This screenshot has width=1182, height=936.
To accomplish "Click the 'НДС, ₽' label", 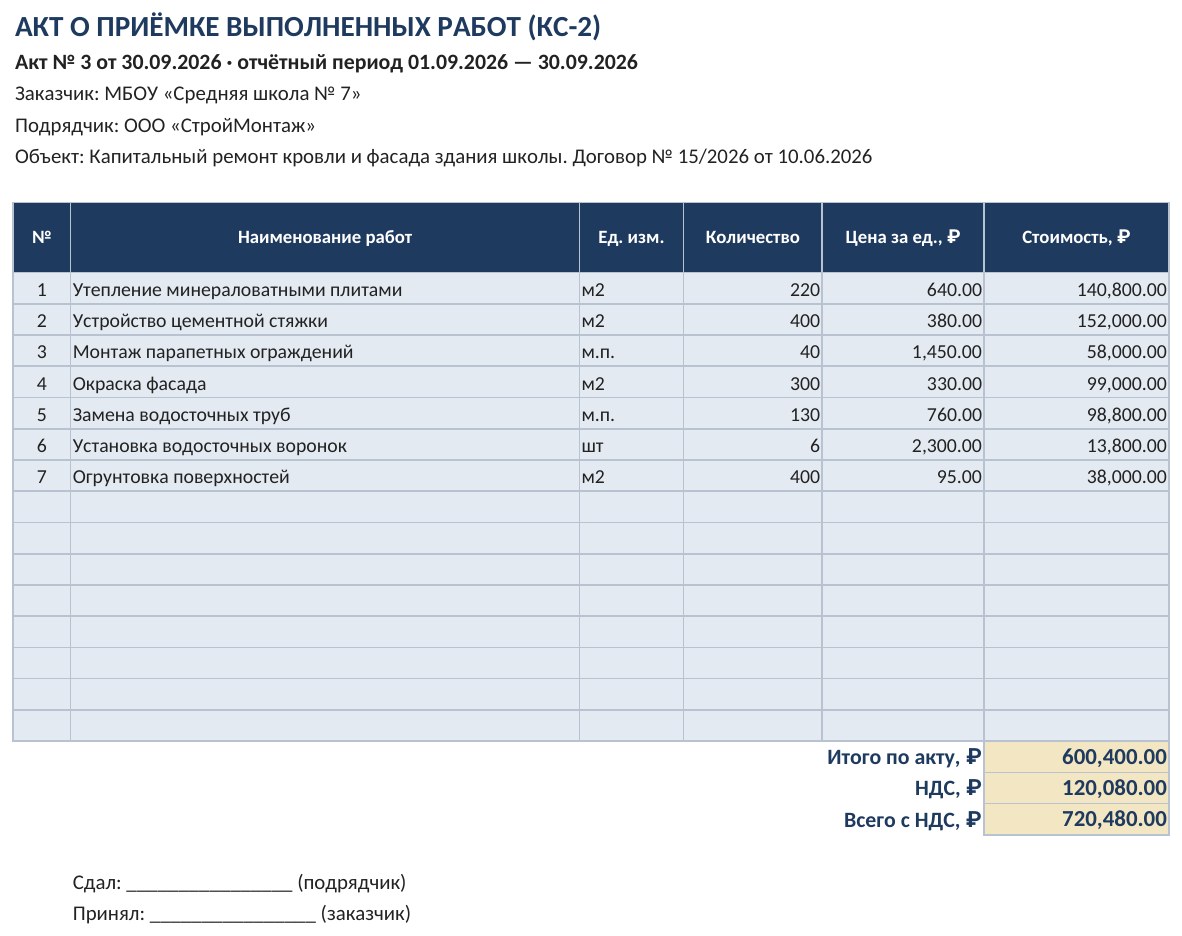I will click(x=948, y=788).
